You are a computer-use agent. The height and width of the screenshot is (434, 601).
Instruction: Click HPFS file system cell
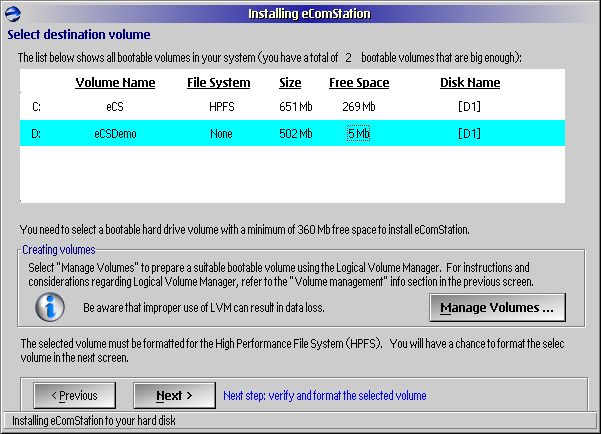[x=222, y=107]
